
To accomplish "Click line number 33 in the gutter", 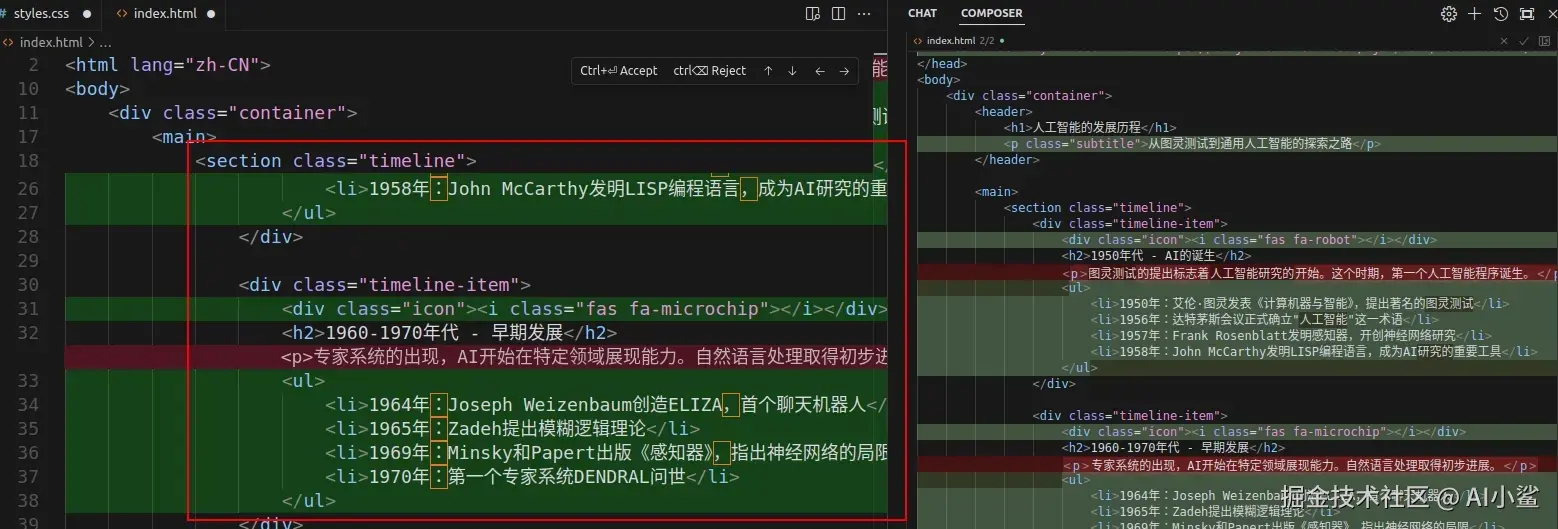I will [x=28, y=381].
